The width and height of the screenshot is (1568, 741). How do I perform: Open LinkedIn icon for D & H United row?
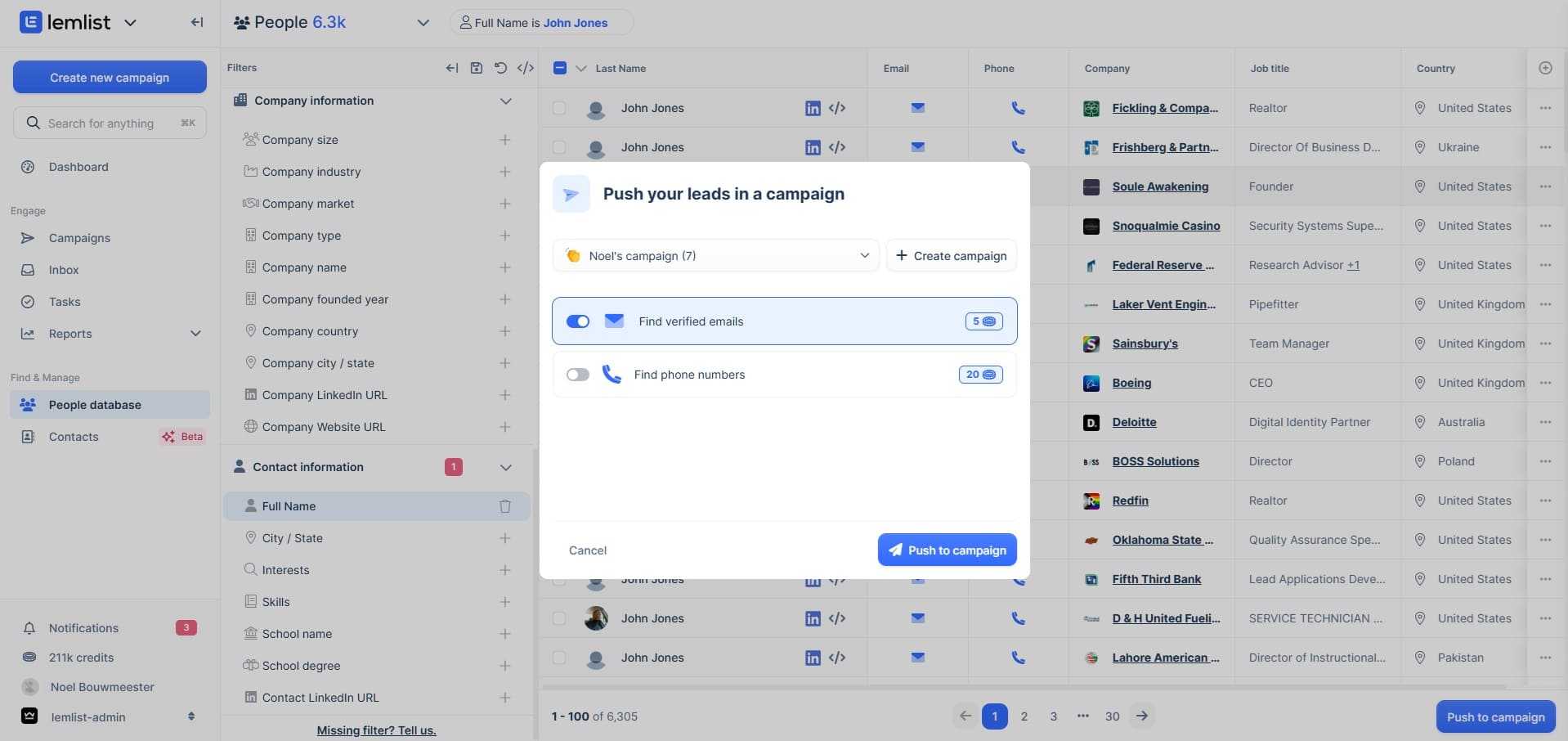[813, 618]
